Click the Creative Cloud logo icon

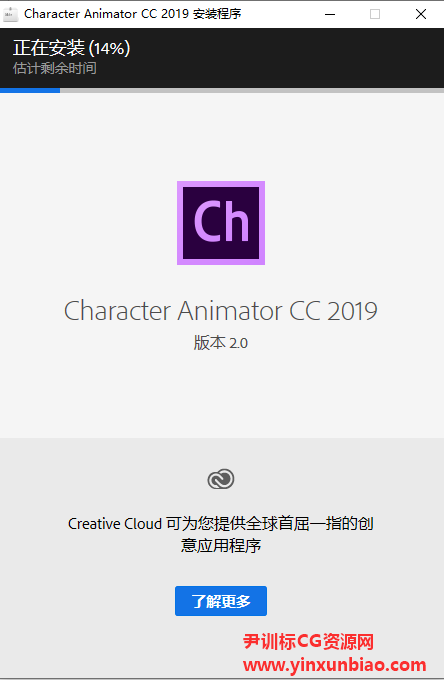coord(221,479)
